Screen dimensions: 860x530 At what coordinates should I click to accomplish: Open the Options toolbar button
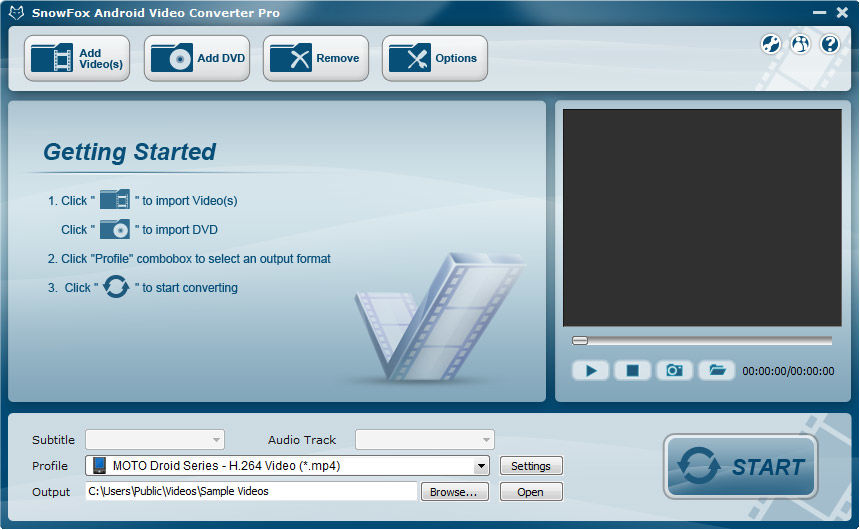coord(434,58)
